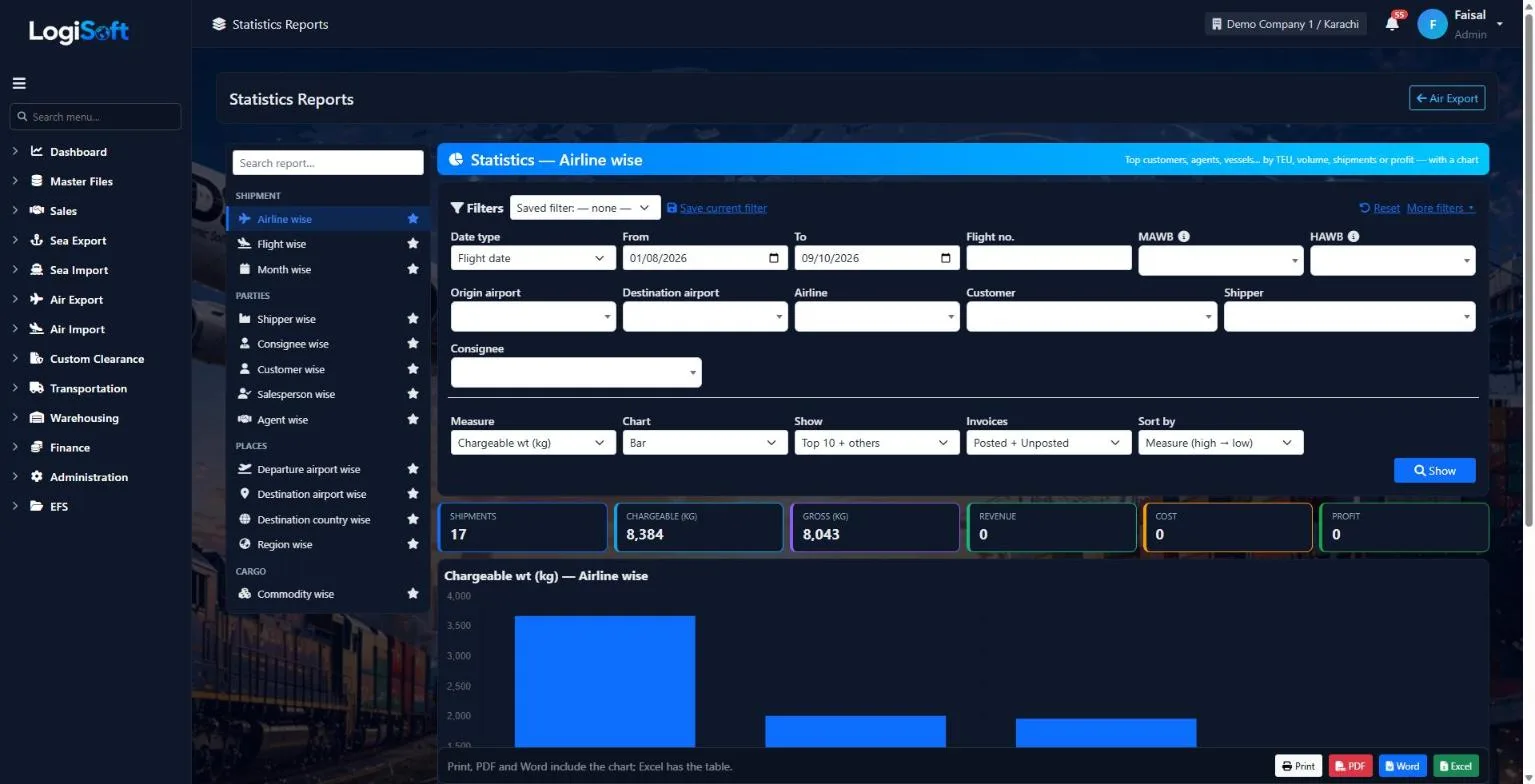The image size is (1535, 784).
Task: Click the Faisal user avatar
Action: tap(1432, 24)
